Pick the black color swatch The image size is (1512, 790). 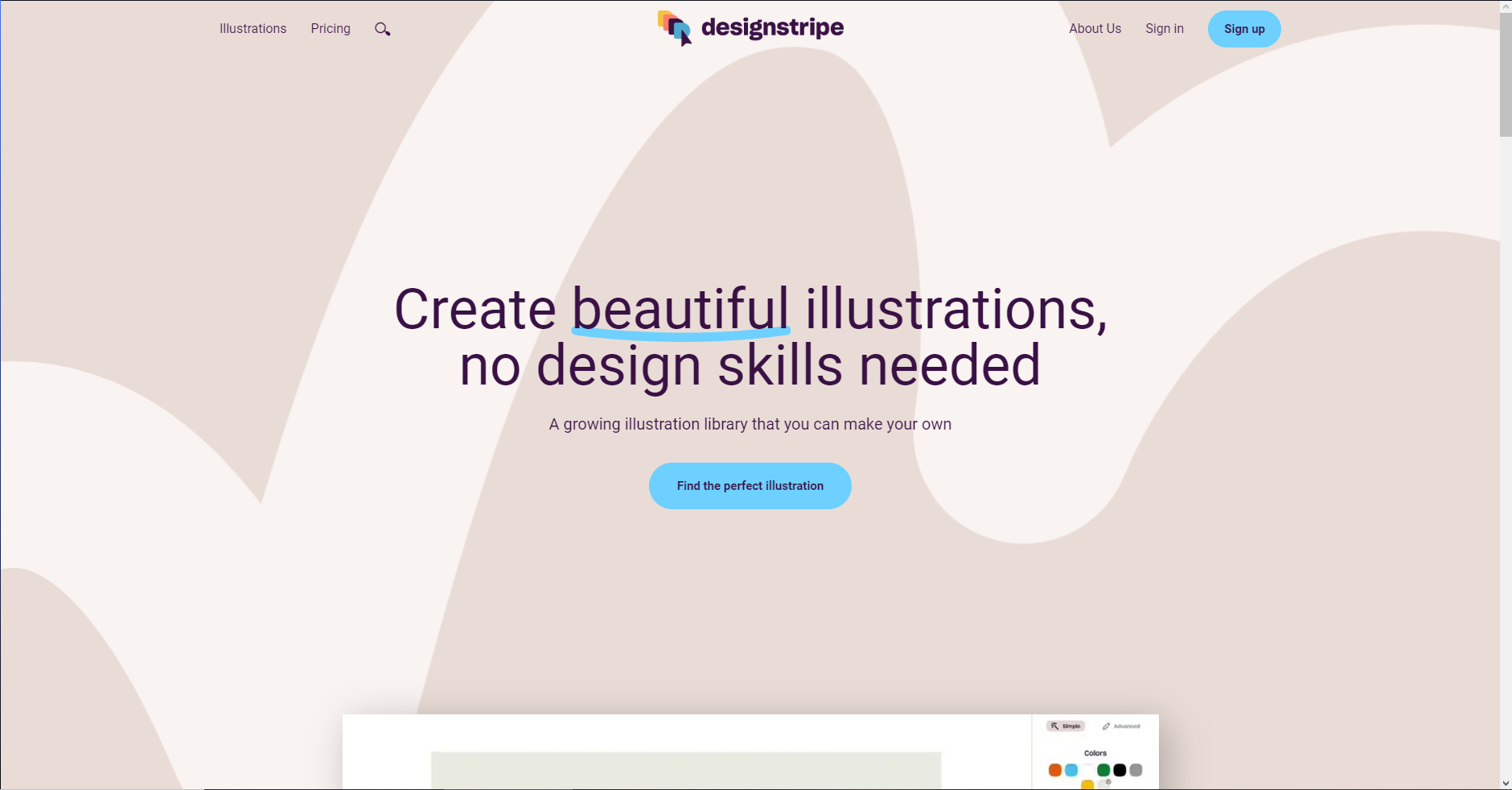click(1120, 770)
